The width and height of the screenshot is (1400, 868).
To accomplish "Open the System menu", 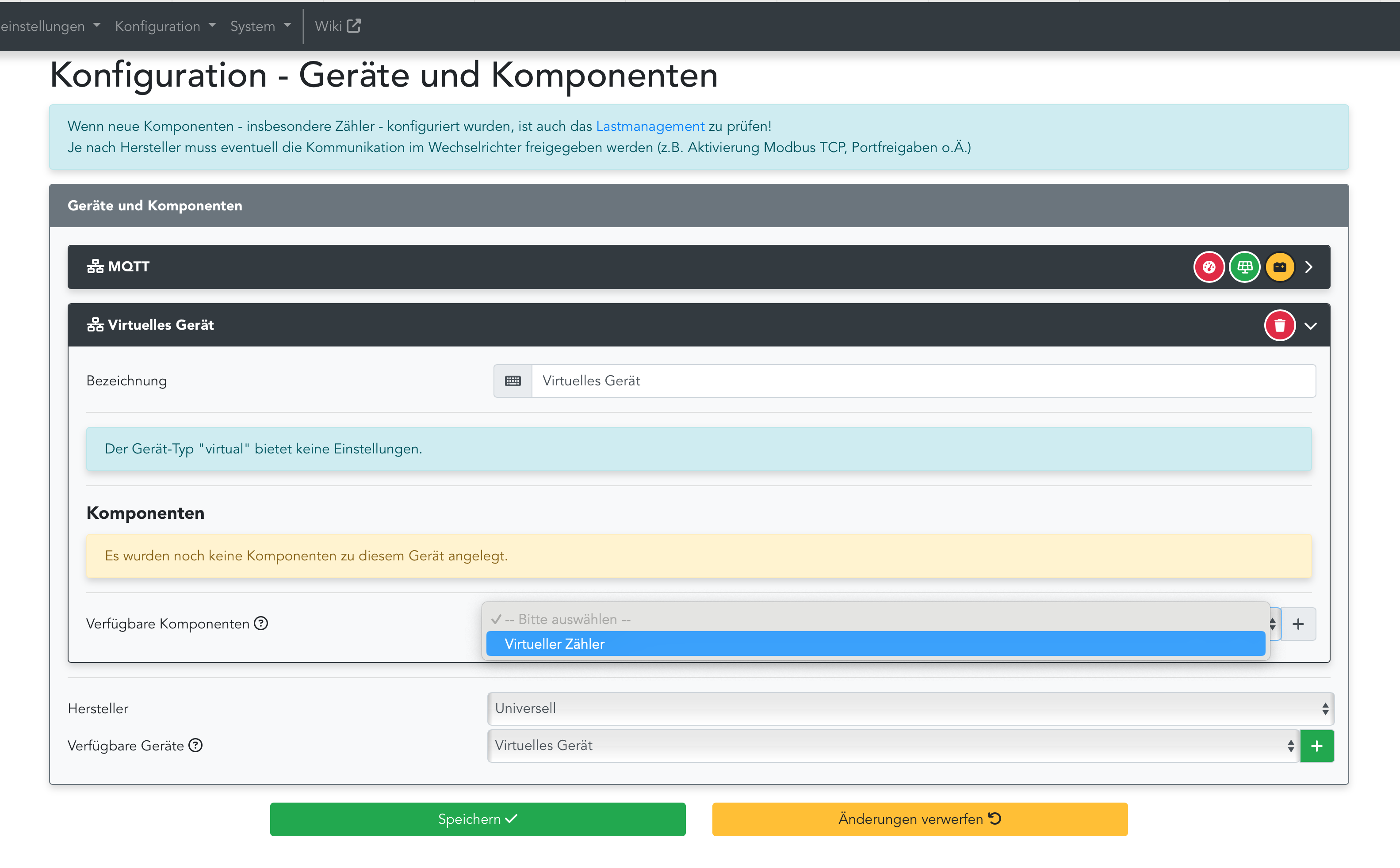I will point(260,26).
